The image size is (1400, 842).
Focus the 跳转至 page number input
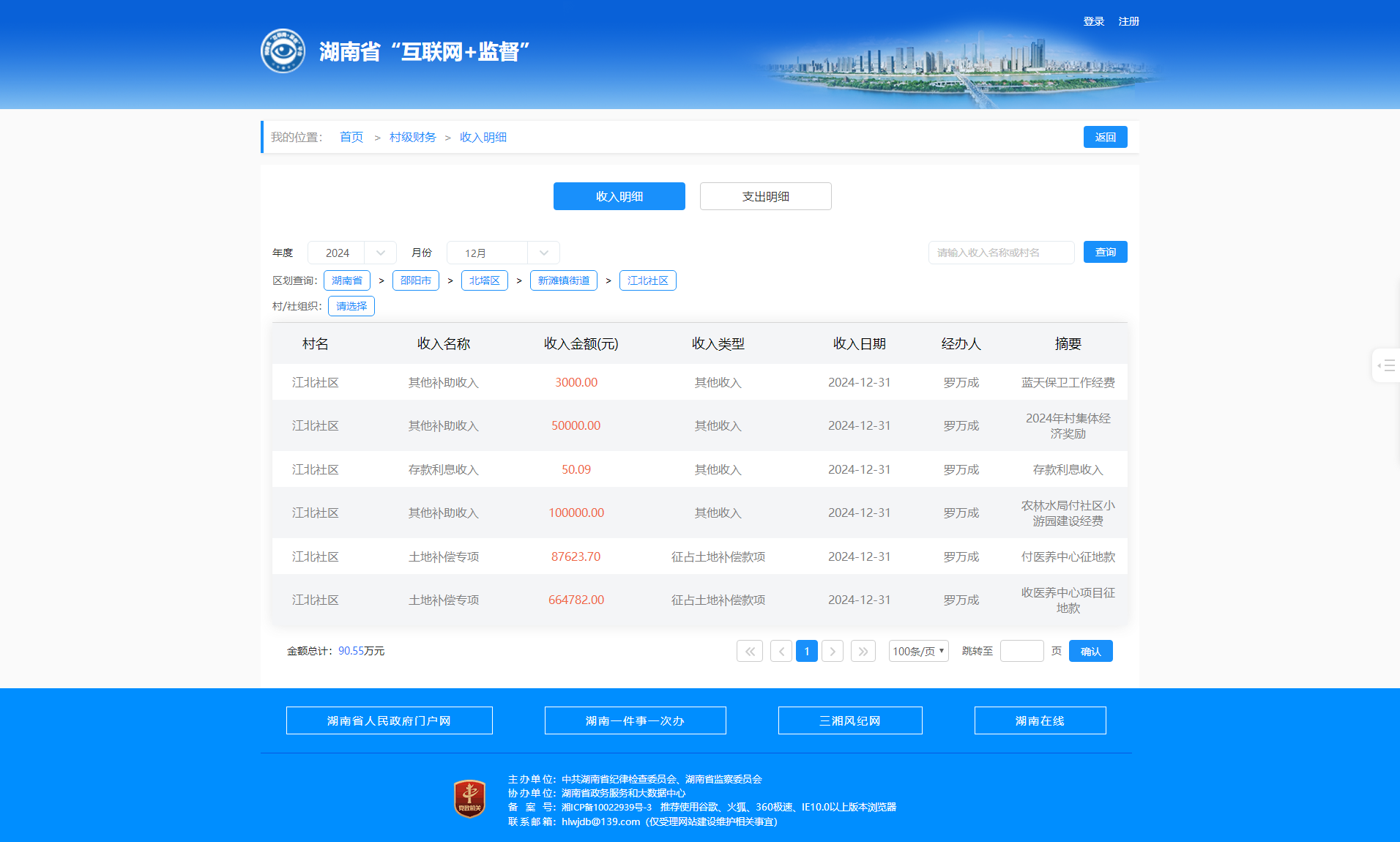(x=1021, y=651)
